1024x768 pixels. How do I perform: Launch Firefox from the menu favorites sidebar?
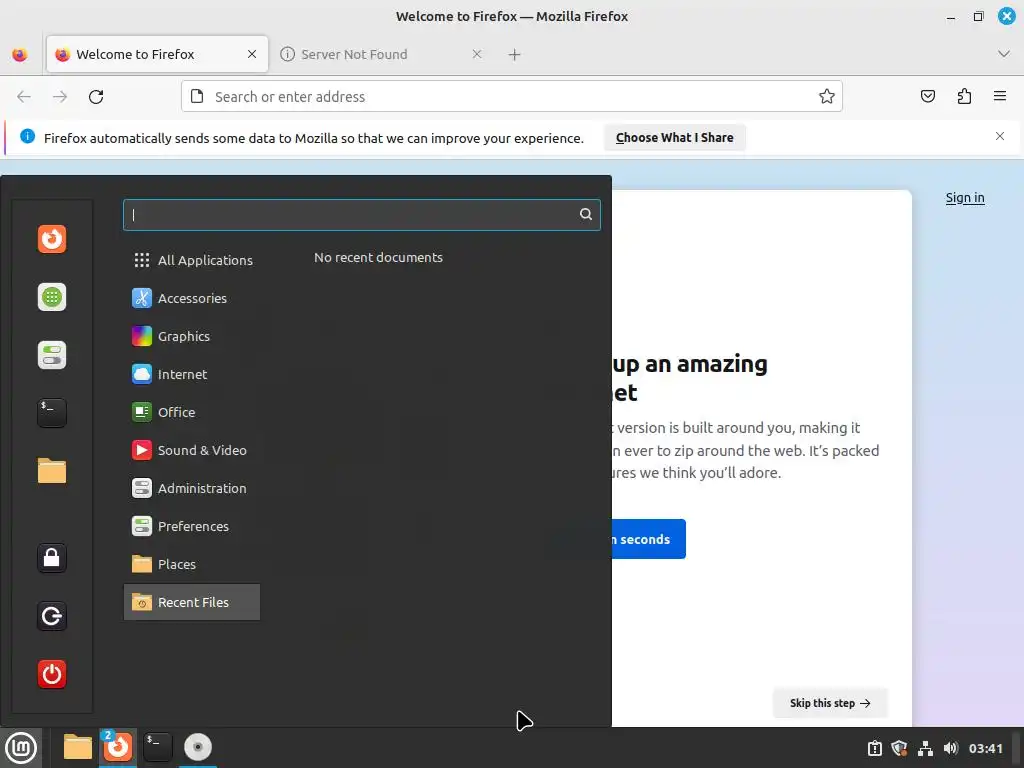coord(52,239)
